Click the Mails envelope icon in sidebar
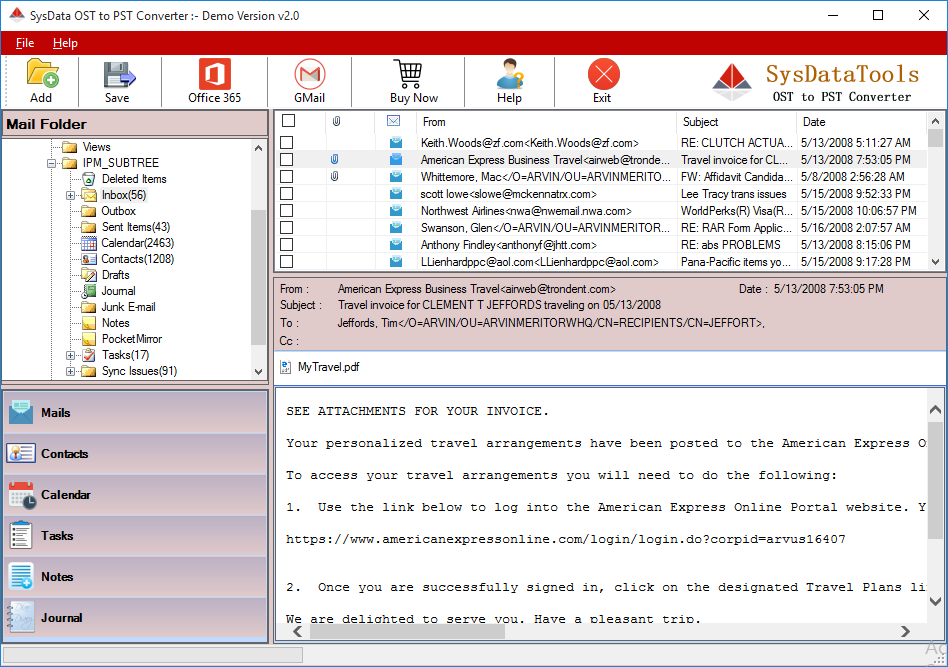This screenshot has height=667, width=948. tap(21, 412)
